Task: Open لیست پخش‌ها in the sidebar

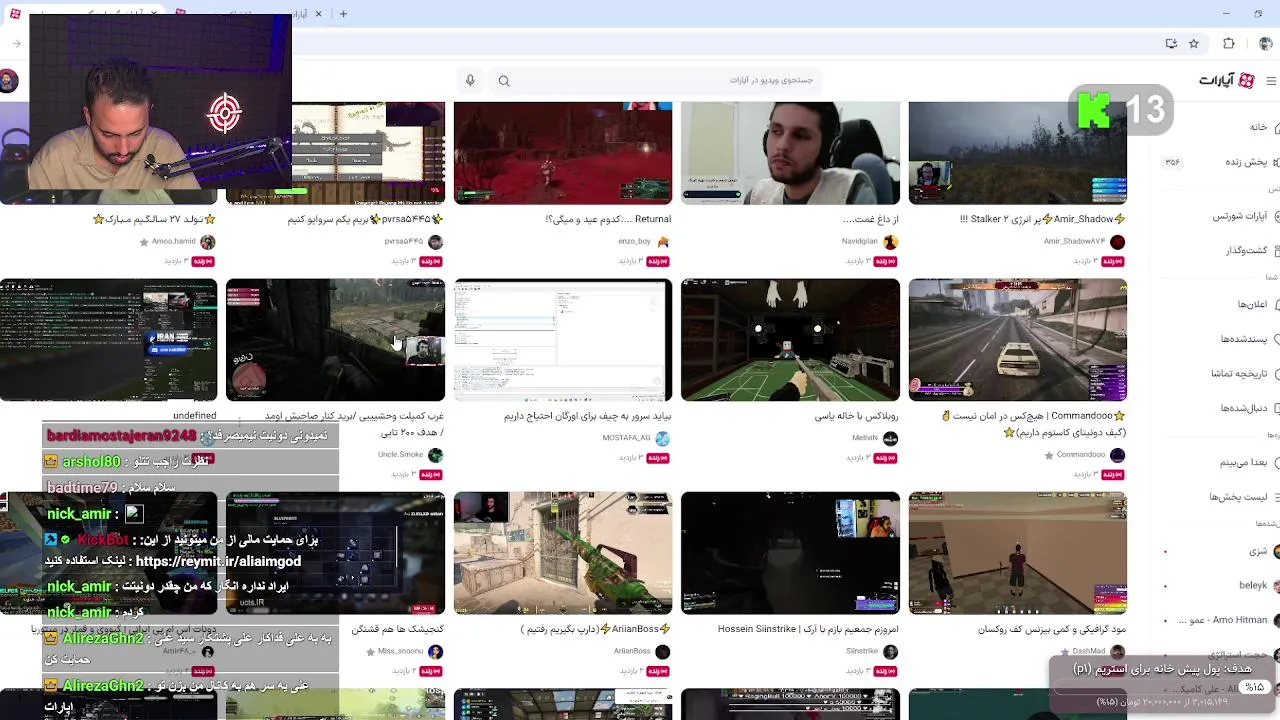Action: [1238, 497]
